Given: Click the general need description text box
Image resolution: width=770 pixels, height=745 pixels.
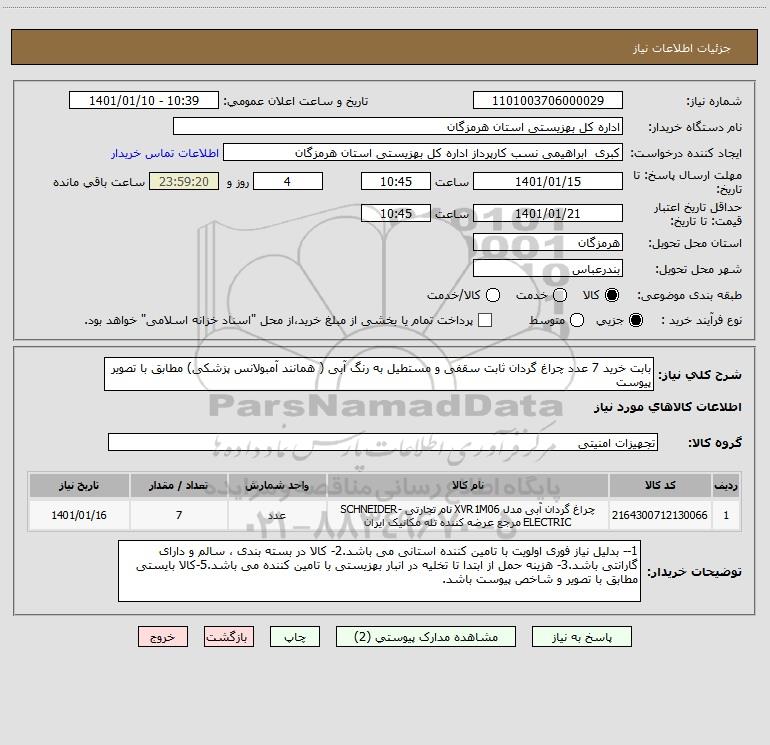Looking at the screenshot, I should tap(379, 374).
